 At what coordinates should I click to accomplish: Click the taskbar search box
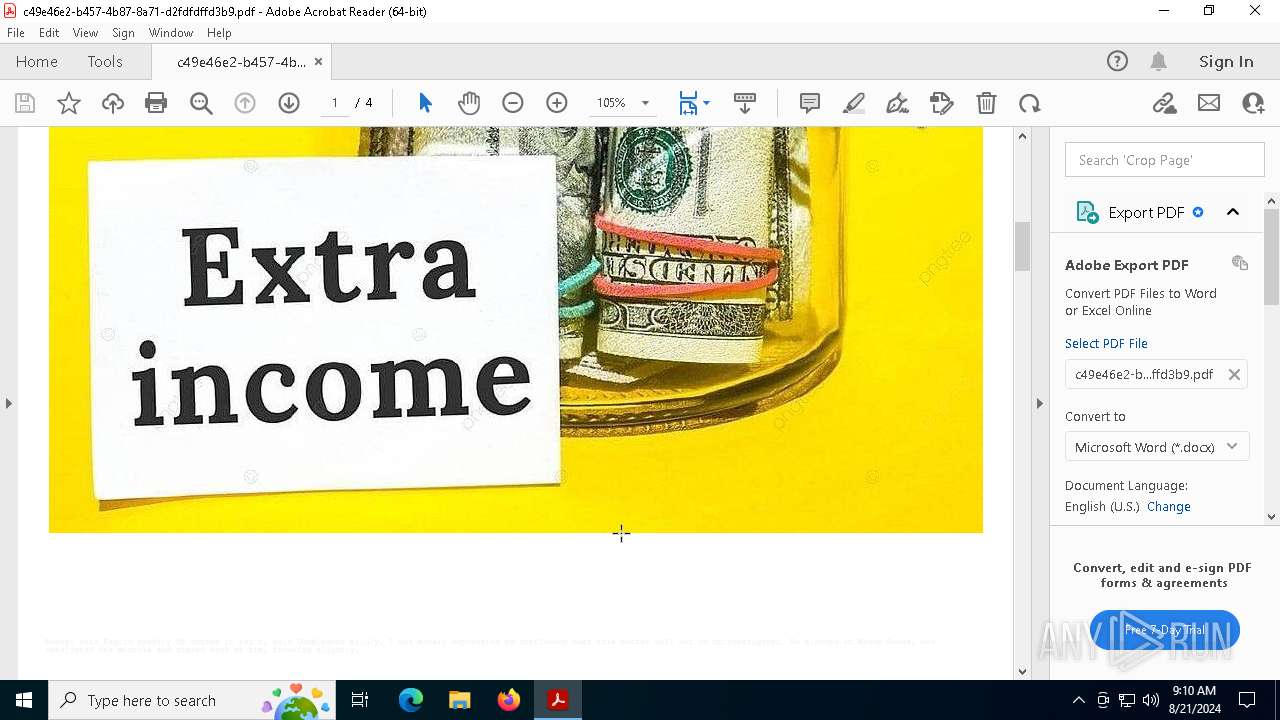click(191, 700)
